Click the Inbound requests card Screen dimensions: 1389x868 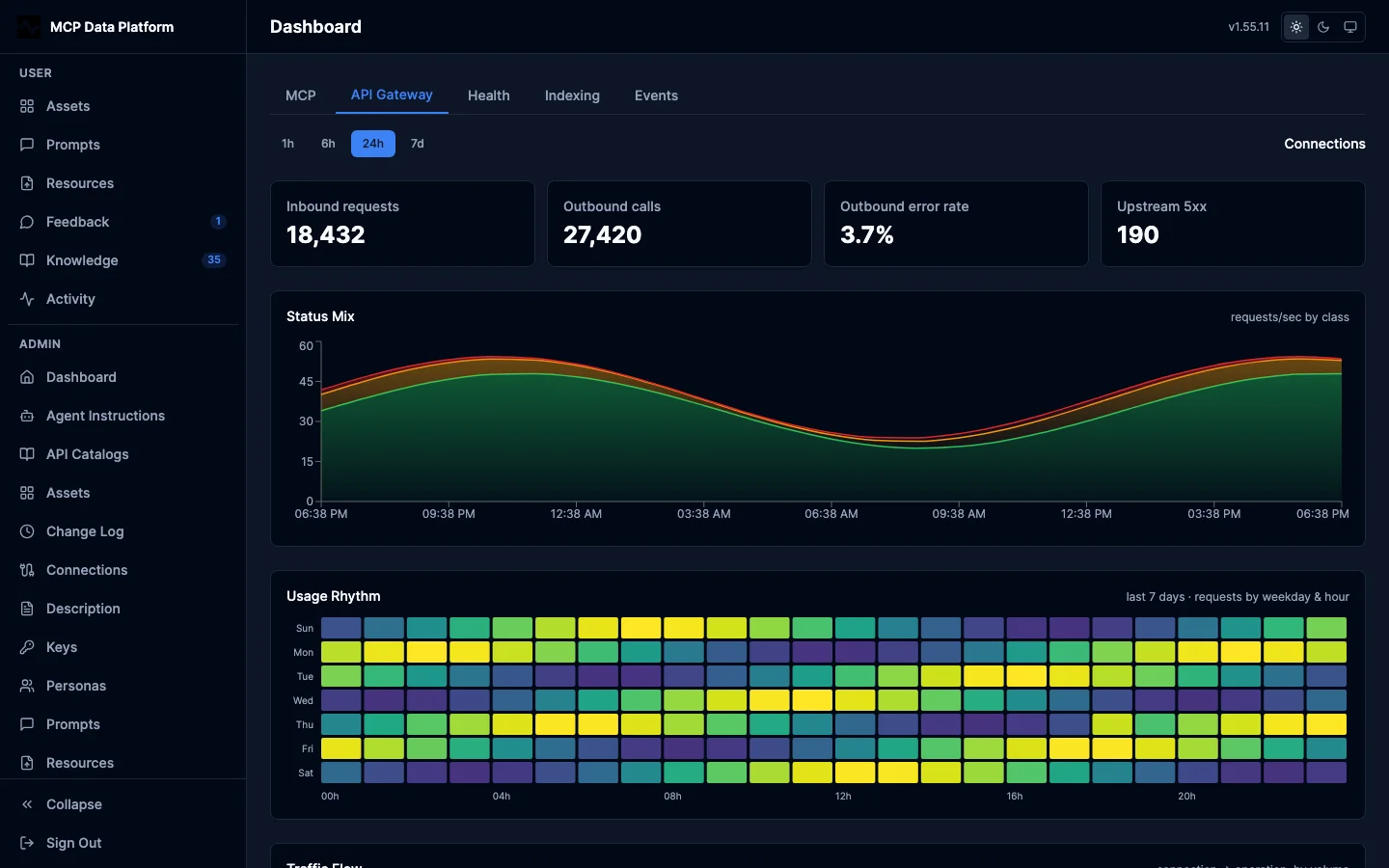point(402,224)
